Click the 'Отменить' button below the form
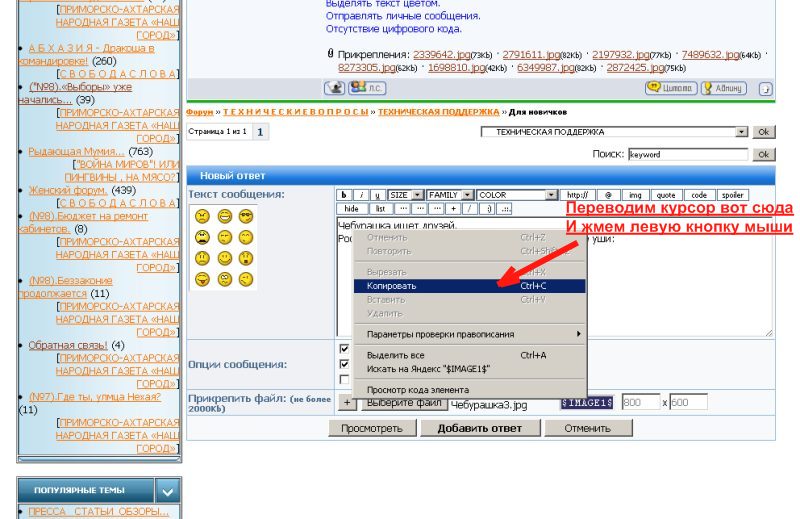Viewport: 800px width, 519px height. point(588,428)
